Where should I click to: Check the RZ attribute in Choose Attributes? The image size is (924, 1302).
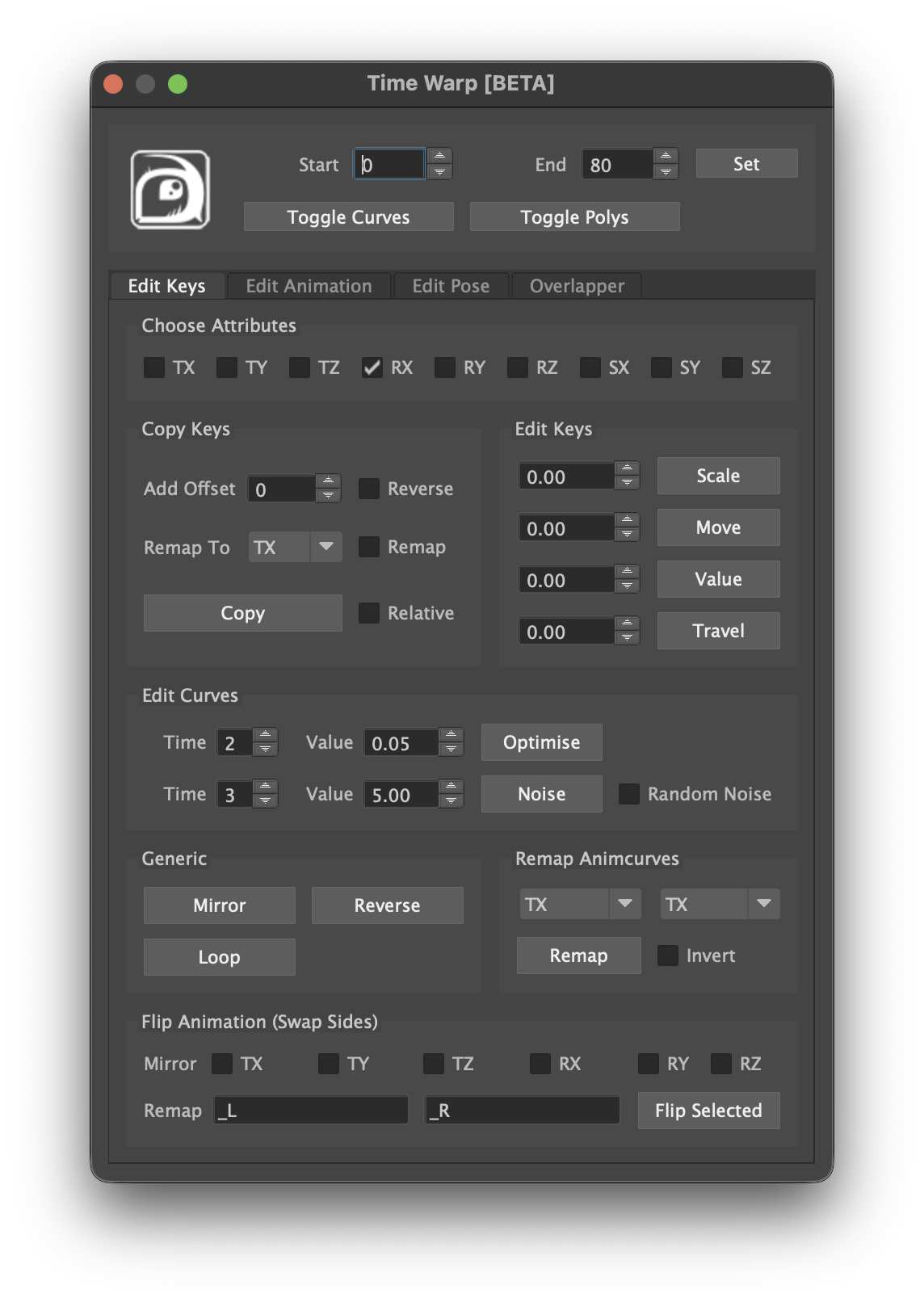[518, 367]
